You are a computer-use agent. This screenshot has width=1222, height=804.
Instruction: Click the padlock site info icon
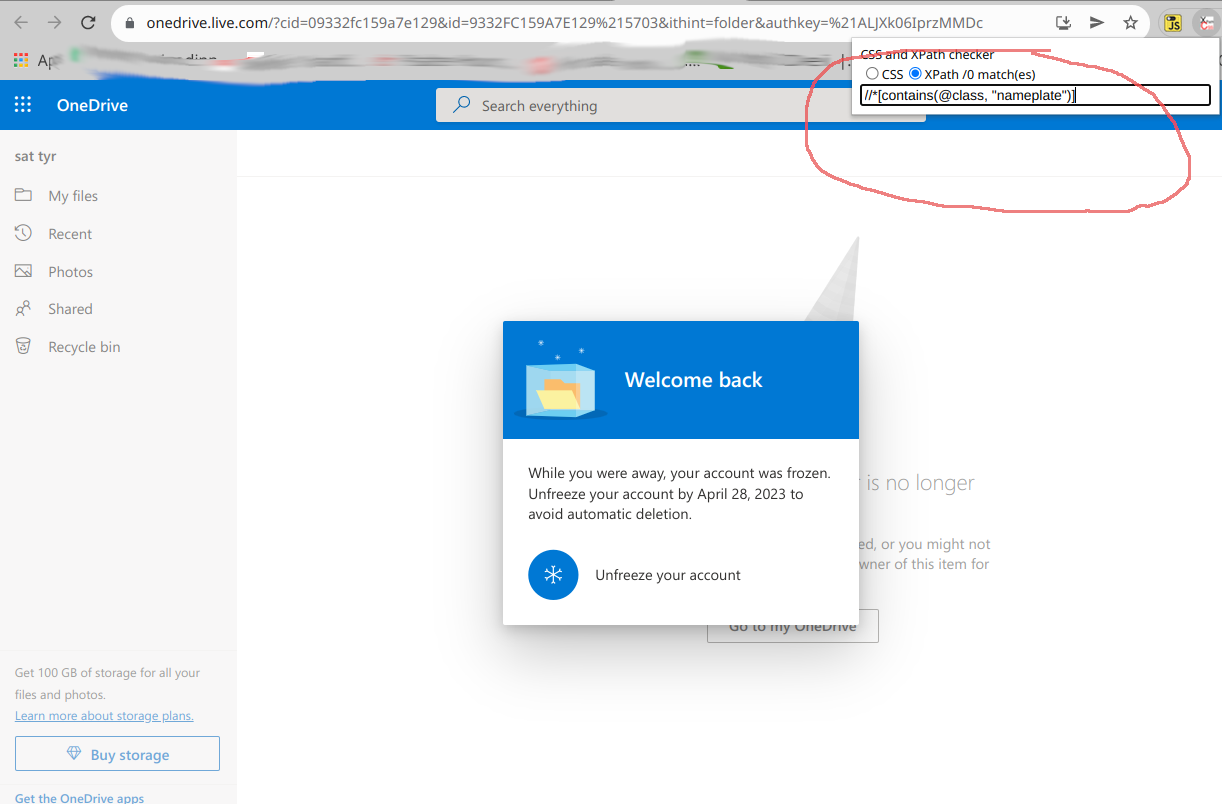click(130, 22)
